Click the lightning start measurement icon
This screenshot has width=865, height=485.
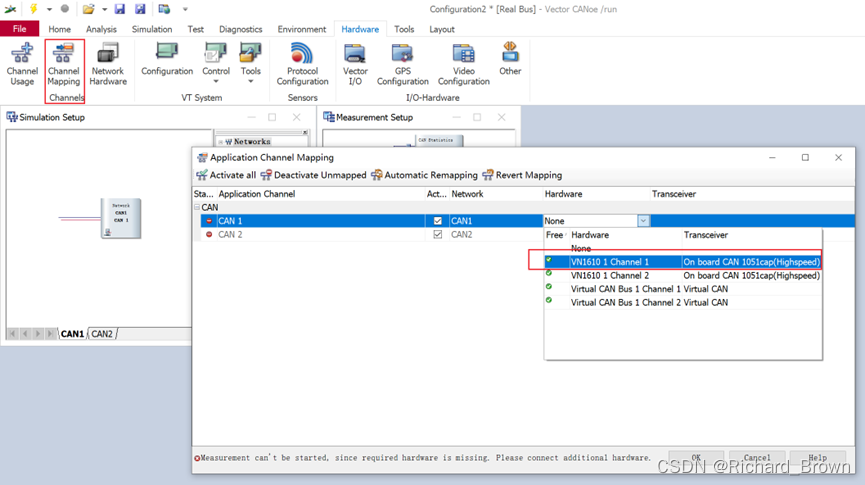coord(33,9)
